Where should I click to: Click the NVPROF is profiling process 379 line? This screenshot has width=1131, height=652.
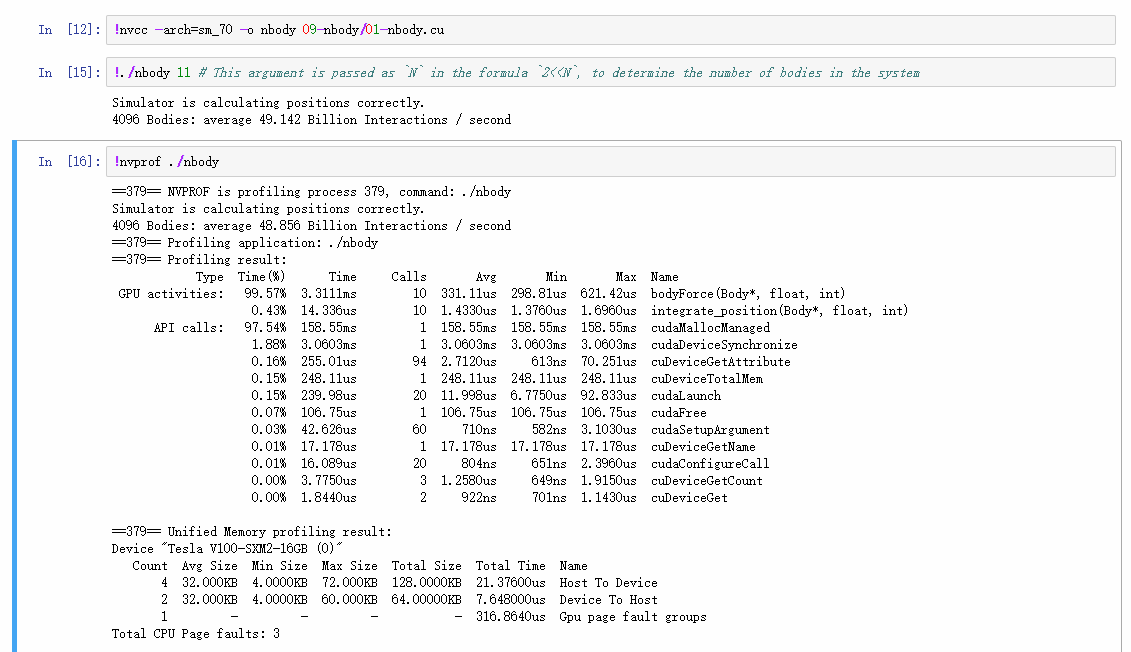point(311,192)
